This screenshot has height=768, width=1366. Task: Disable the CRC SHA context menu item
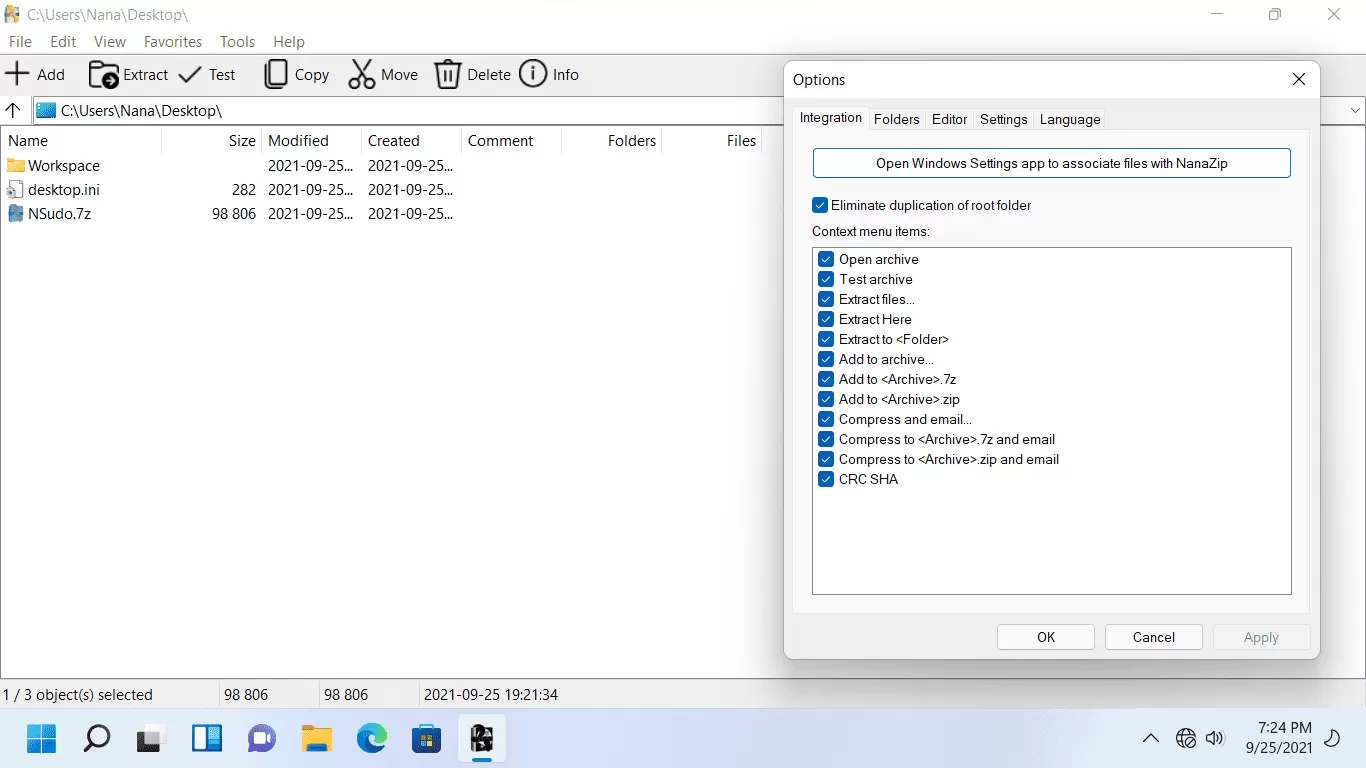click(826, 479)
